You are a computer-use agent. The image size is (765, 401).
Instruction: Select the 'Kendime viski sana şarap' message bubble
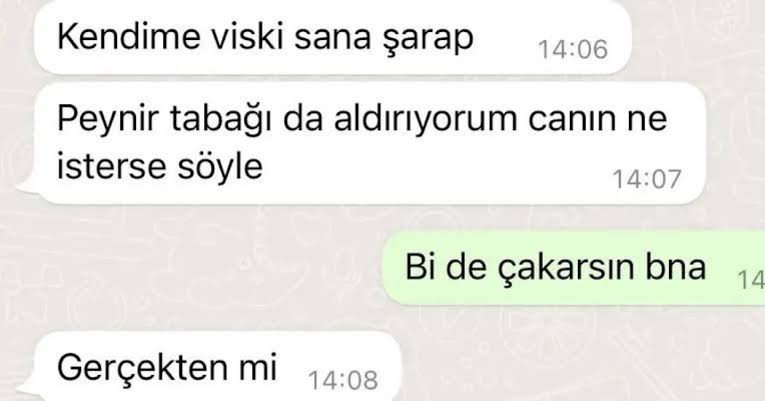pyautogui.click(x=333, y=38)
